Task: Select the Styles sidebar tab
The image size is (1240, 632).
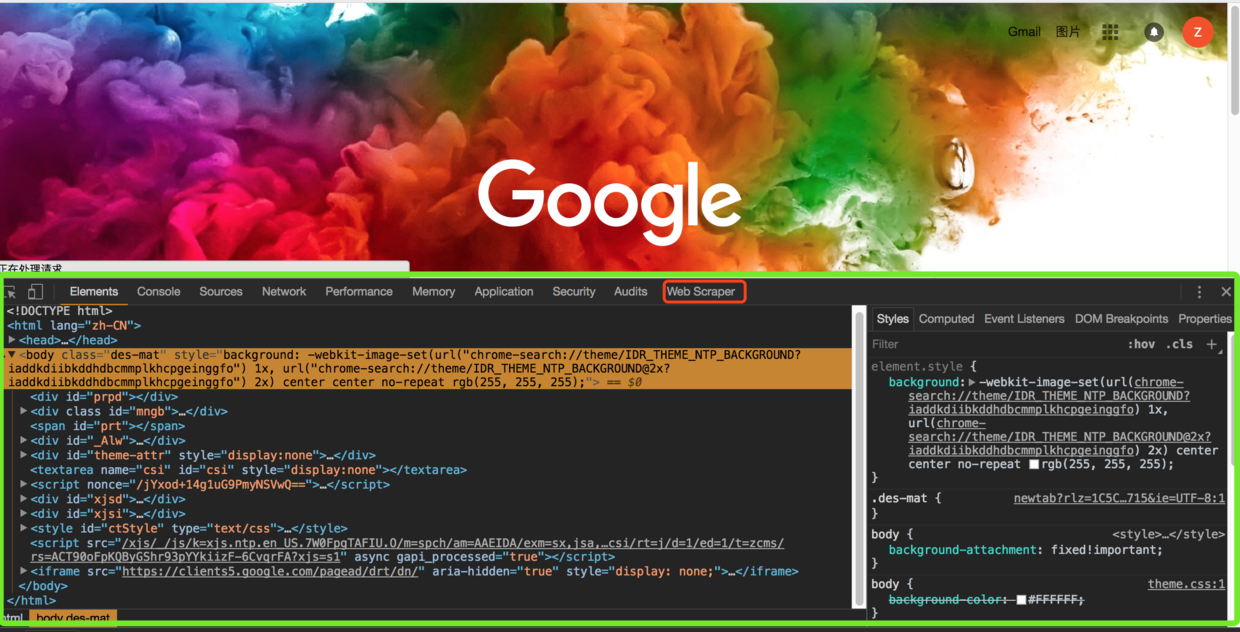Action: click(893, 319)
